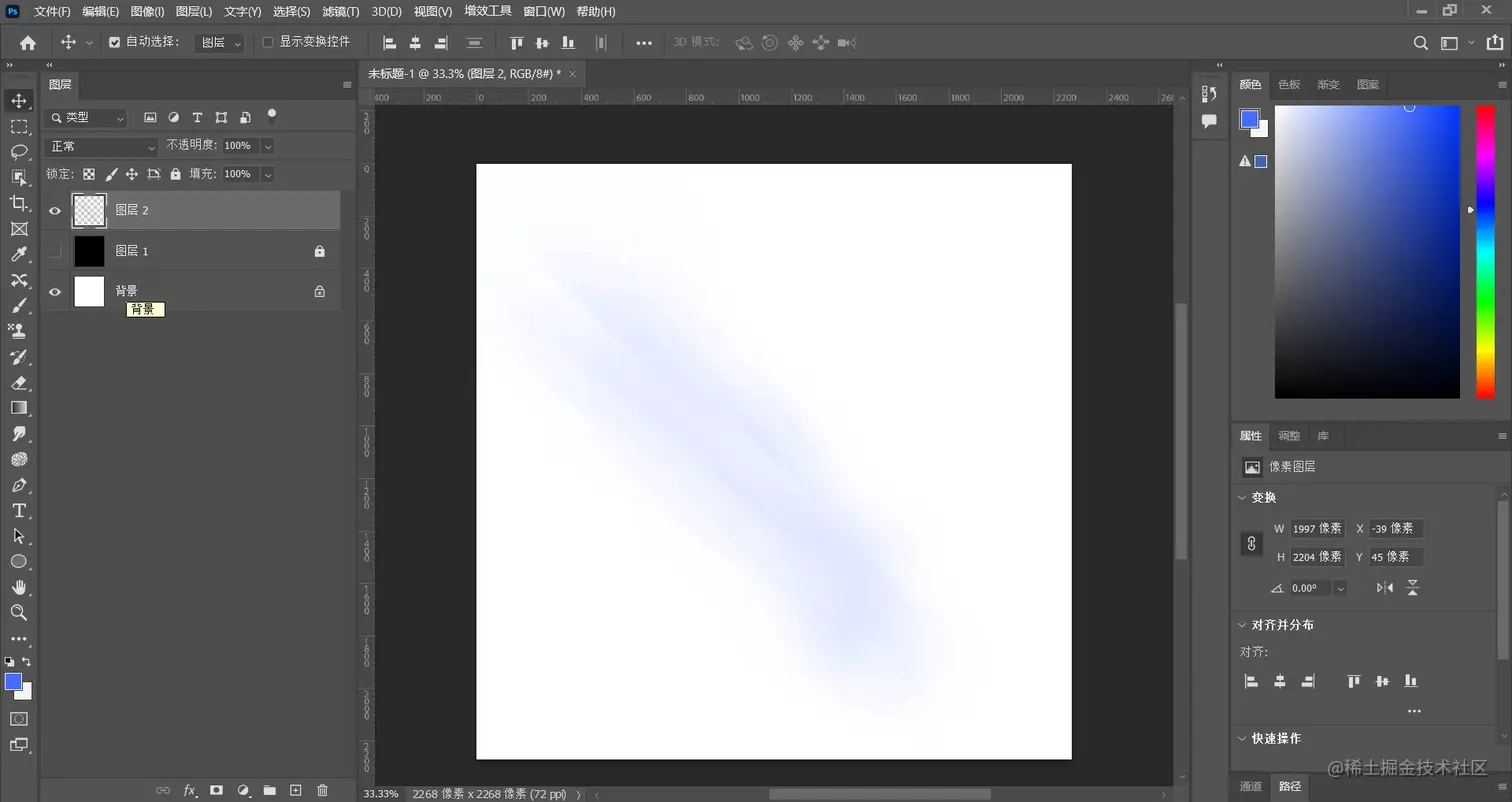Switch to the 色板 tab
The width and height of the screenshot is (1512, 802).
click(1288, 85)
